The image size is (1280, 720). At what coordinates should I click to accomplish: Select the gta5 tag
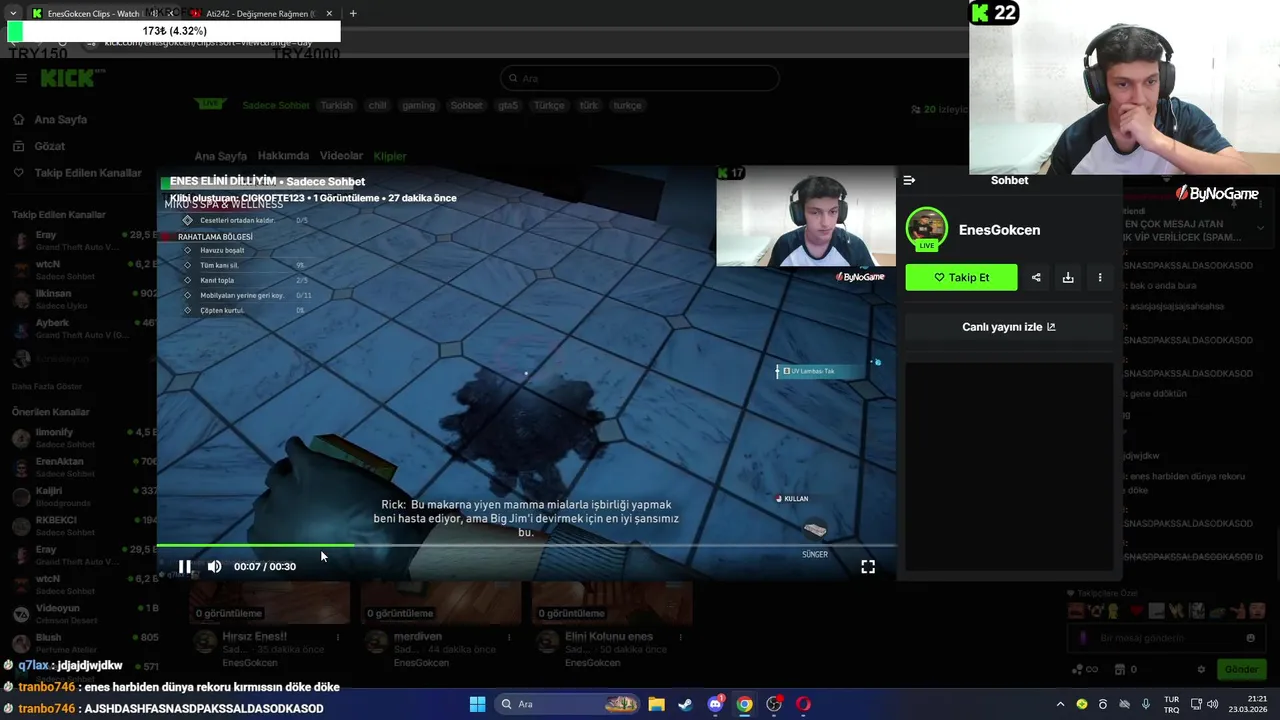507,105
